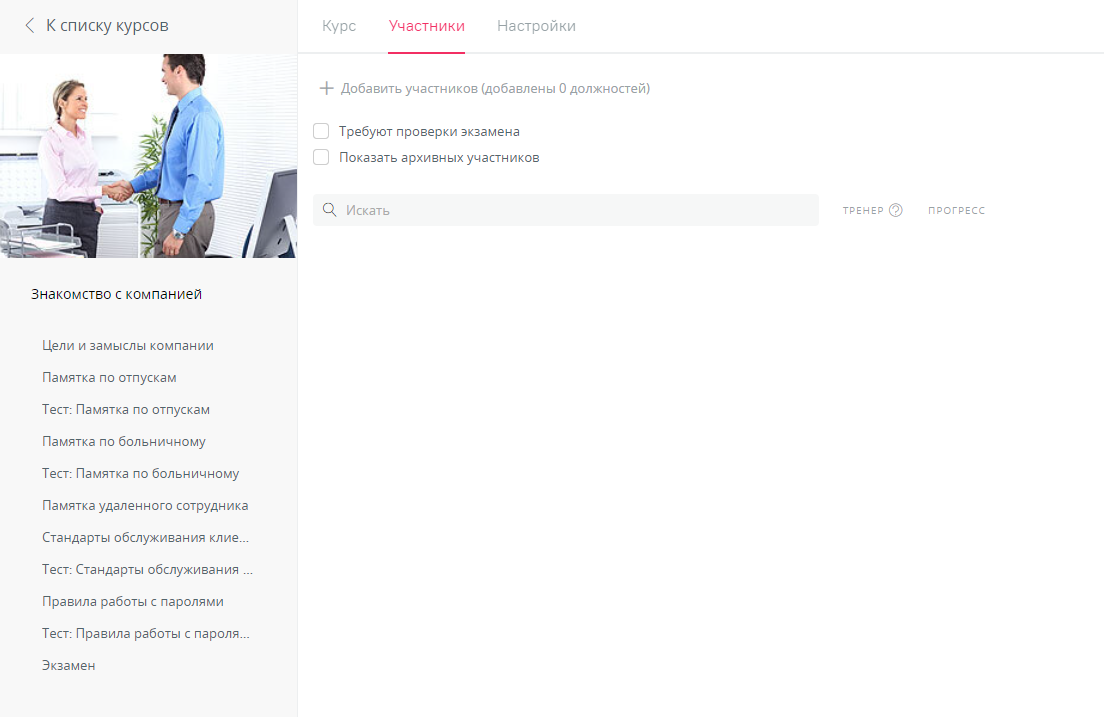Select the Участники tab
The height and width of the screenshot is (717, 1104).
coord(427,26)
